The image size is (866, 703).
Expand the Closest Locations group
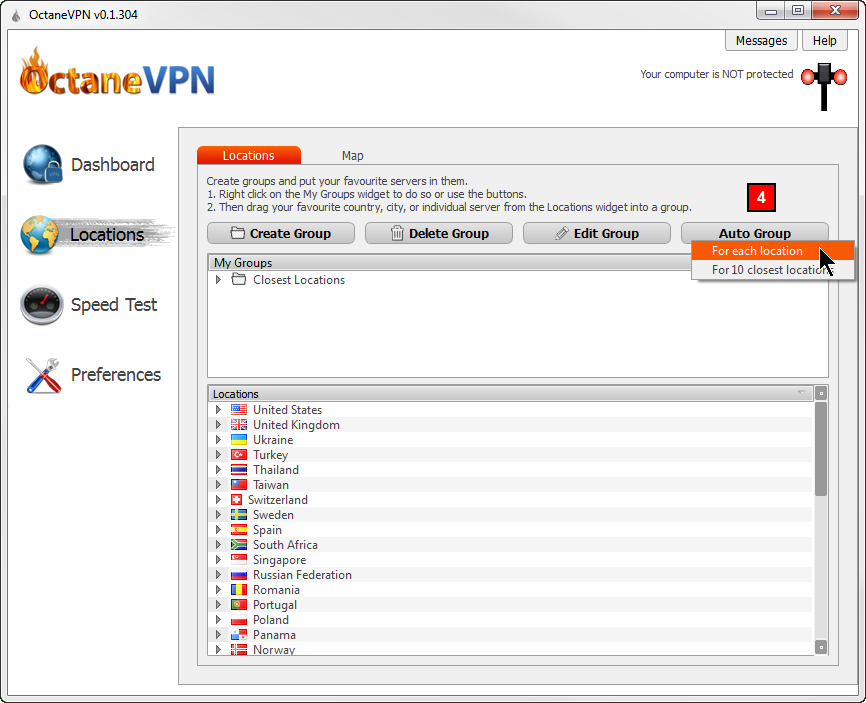[218, 279]
